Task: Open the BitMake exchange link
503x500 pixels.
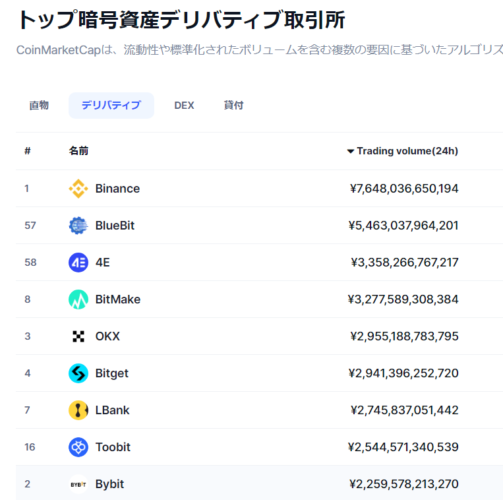Action: [118, 299]
